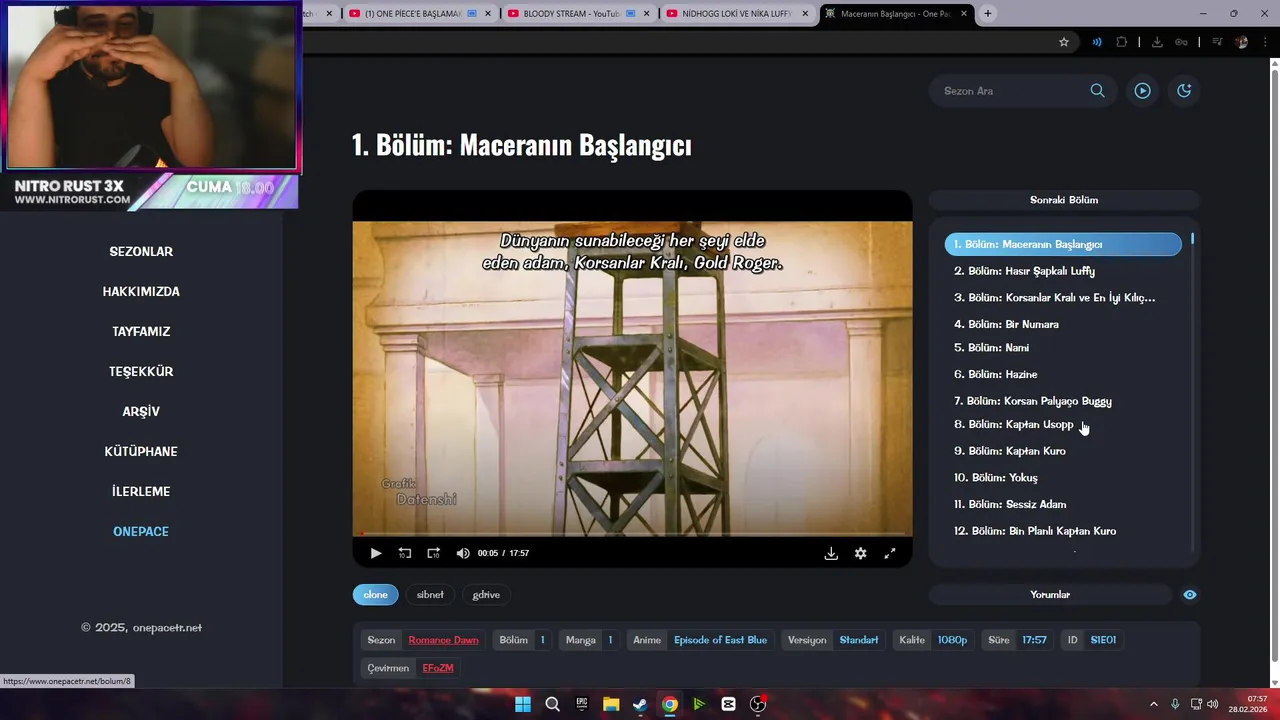1280x720 pixels.
Task: Select 10. Bölüm: Yokuş
Action: click(x=1063, y=478)
